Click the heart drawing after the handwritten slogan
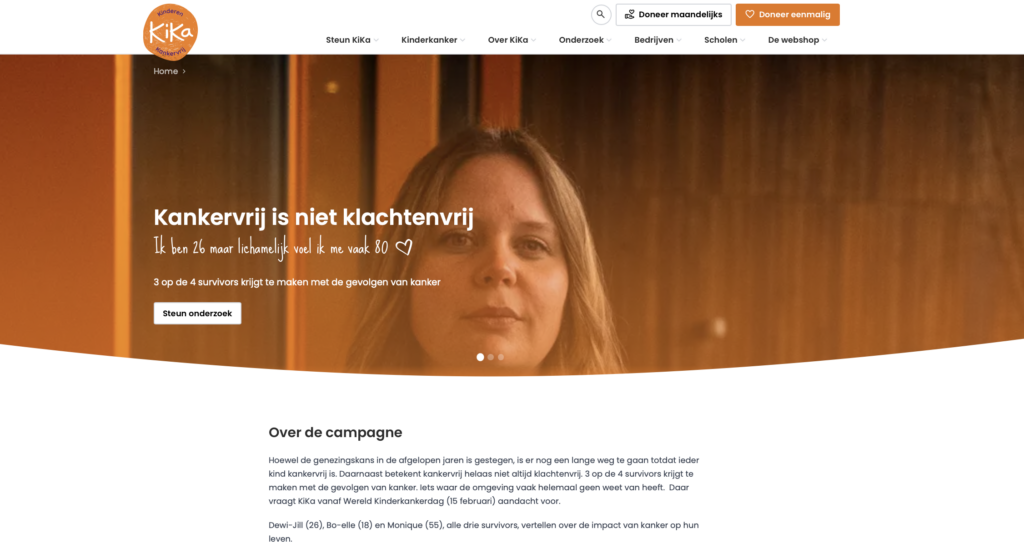 (404, 248)
